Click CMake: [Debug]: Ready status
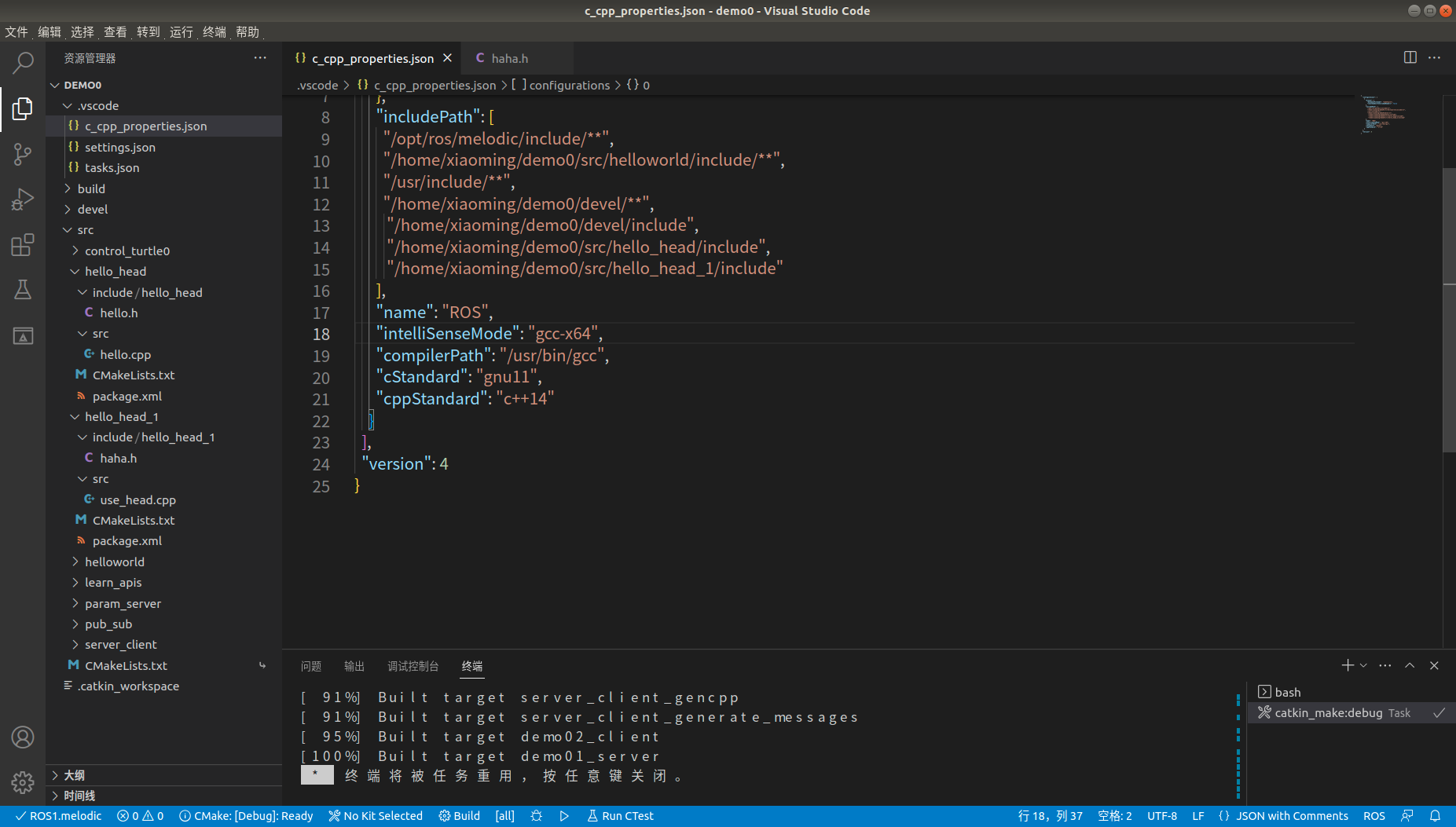 pyautogui.click(x=246, y=816)
